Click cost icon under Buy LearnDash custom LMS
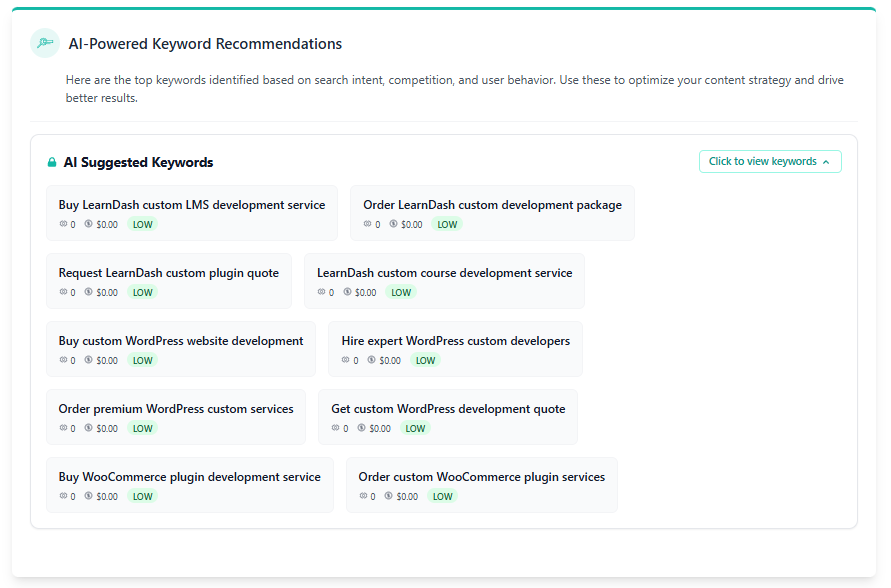Image resolution: width=891 pixels, height=588 pixels. pos(89,224)
